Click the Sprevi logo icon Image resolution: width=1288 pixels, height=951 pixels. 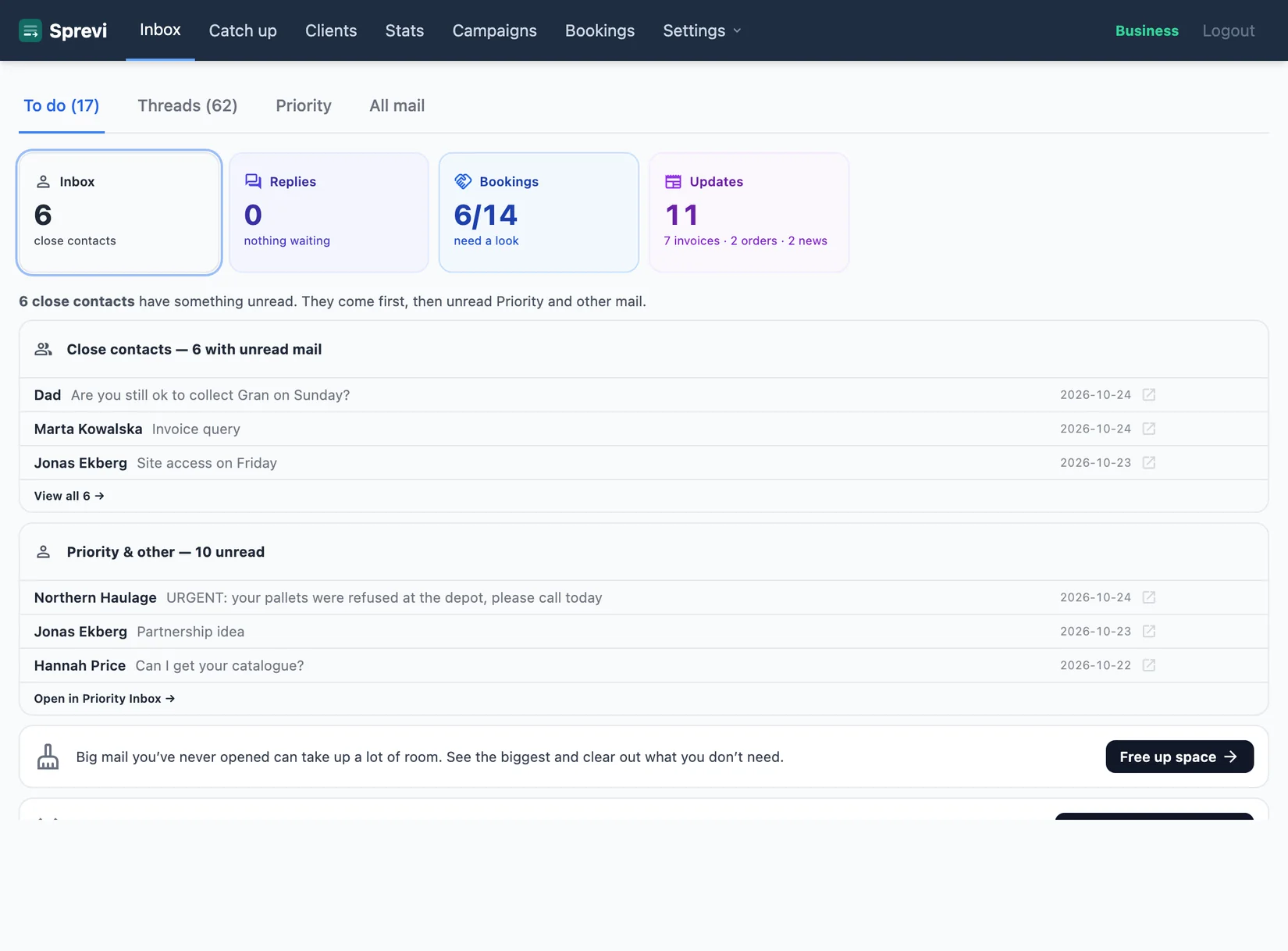tap(30, 30)
